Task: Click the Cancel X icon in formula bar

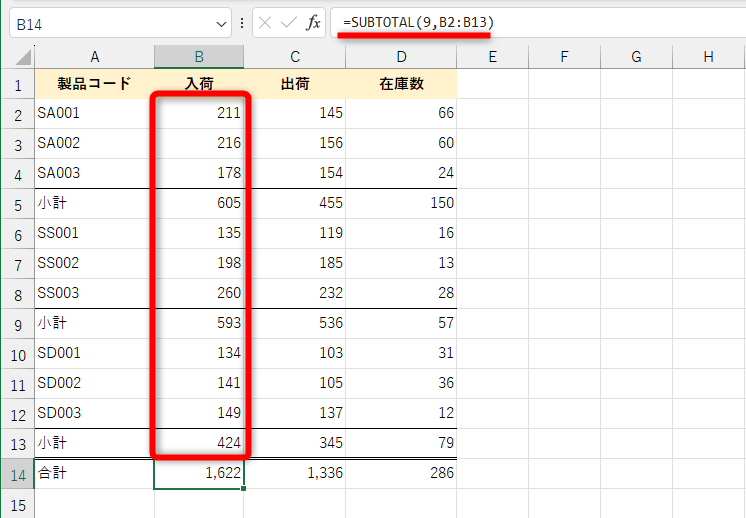Action: pyautogui.click(x=265, y=23)
